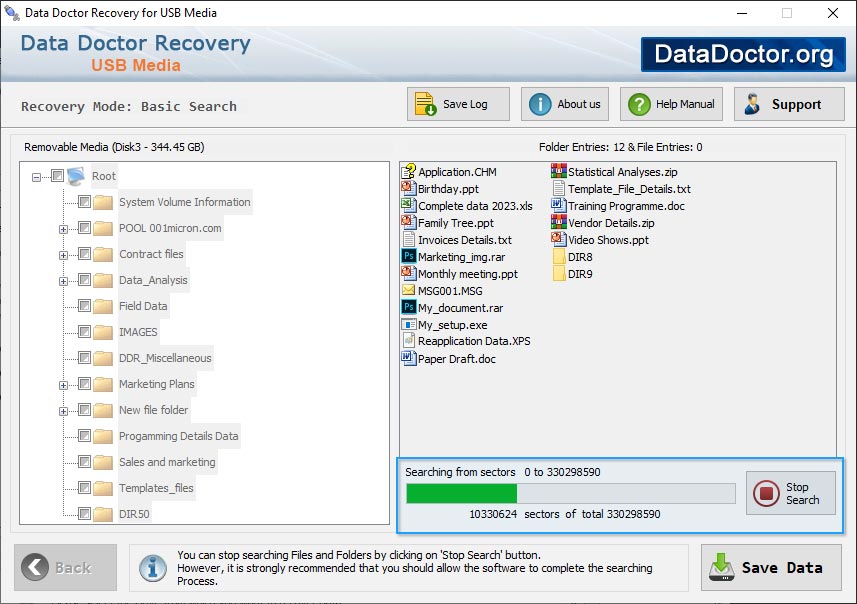857x604 pixels.
Task: Select the Marketing Plans tree label
Action: (x=157, y=384)
